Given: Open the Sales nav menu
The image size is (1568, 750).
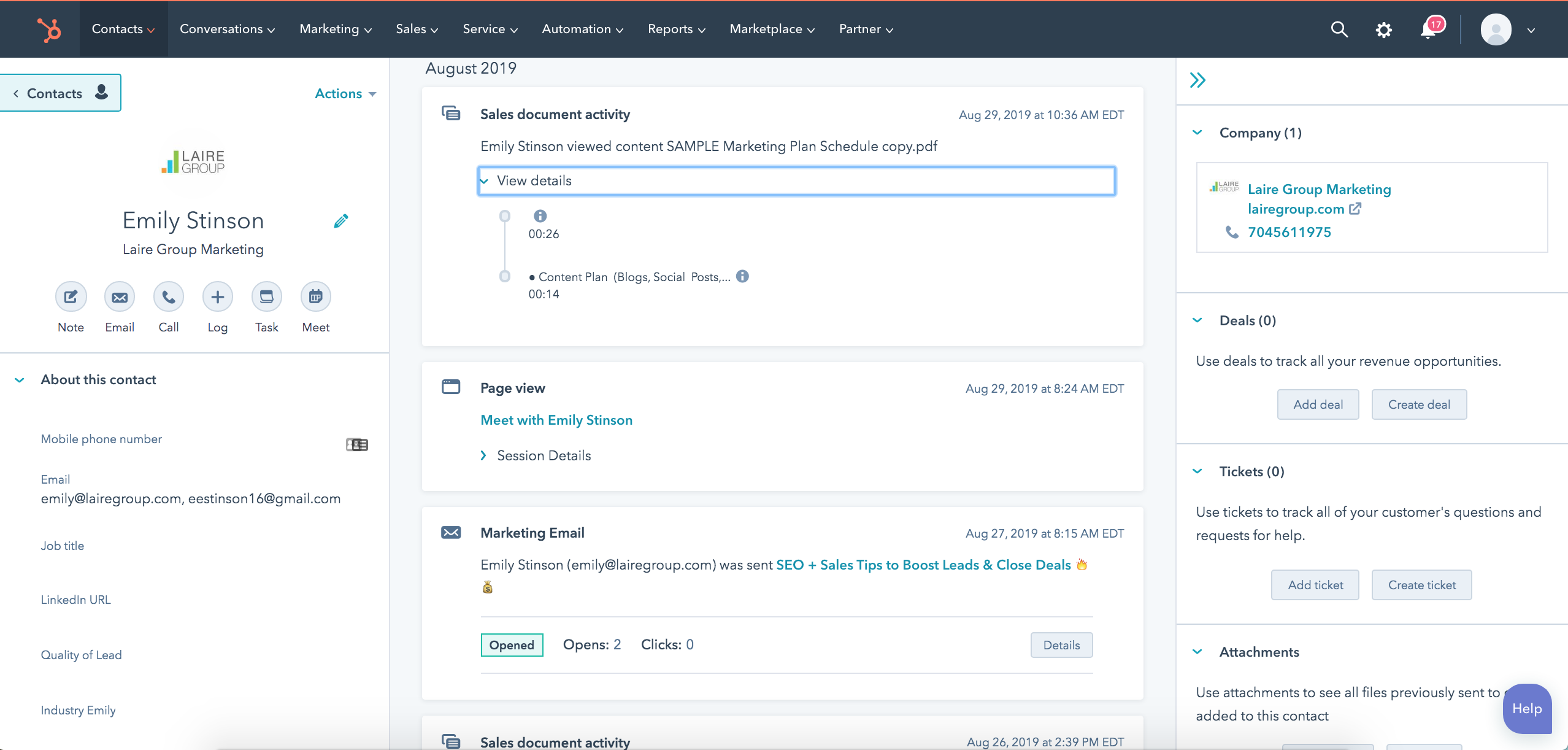Looking at the screenshot, I should pyautogui.click(x=417, y=29).
